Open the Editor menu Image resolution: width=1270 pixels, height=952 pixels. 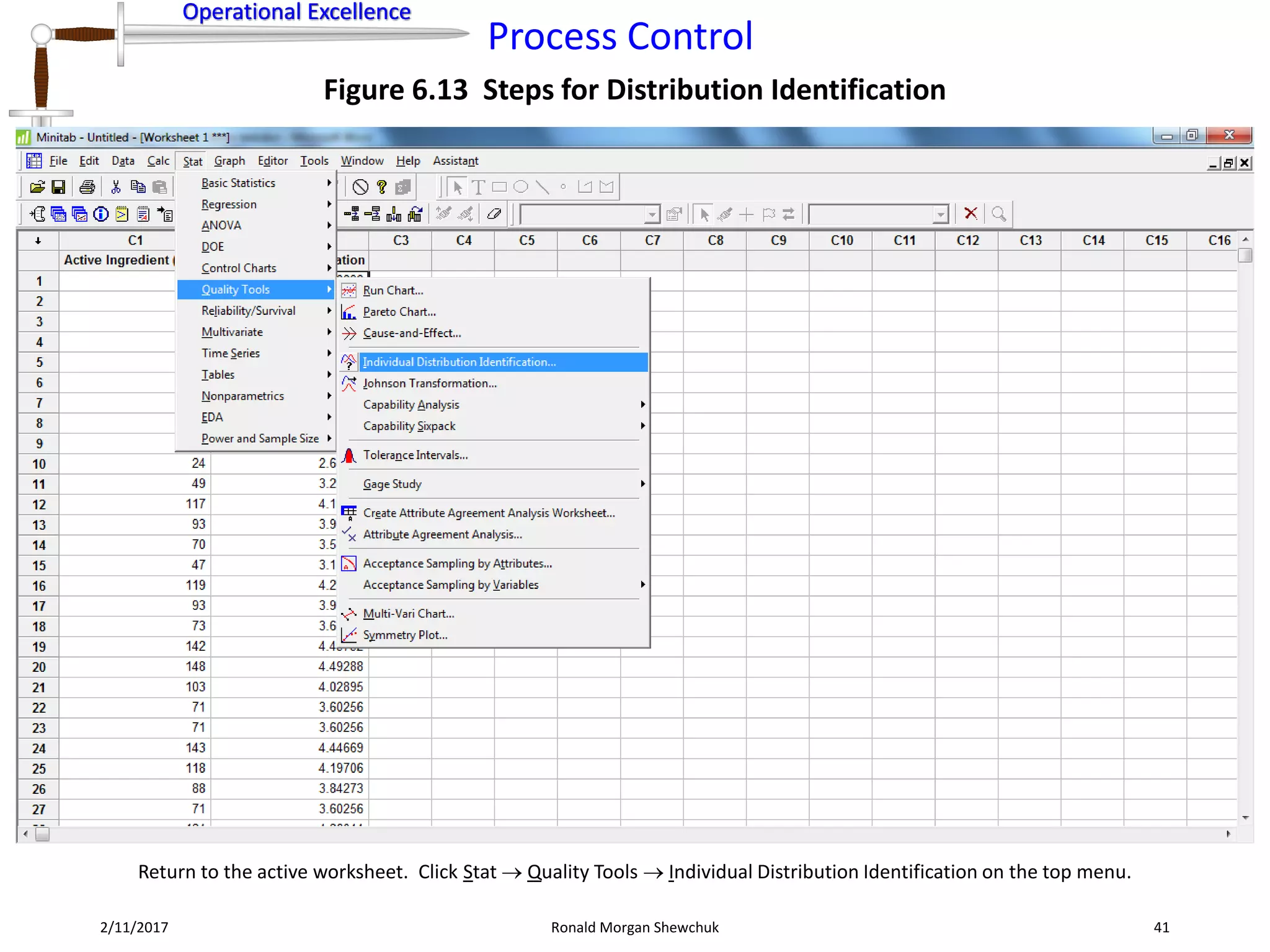[x=273, y=161]
